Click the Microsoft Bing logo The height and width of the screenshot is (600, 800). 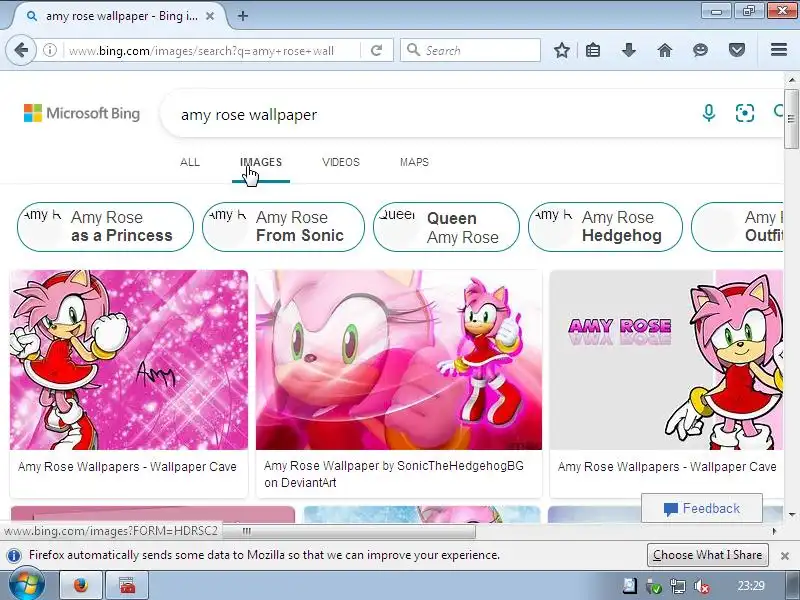[x=82, y=113]
